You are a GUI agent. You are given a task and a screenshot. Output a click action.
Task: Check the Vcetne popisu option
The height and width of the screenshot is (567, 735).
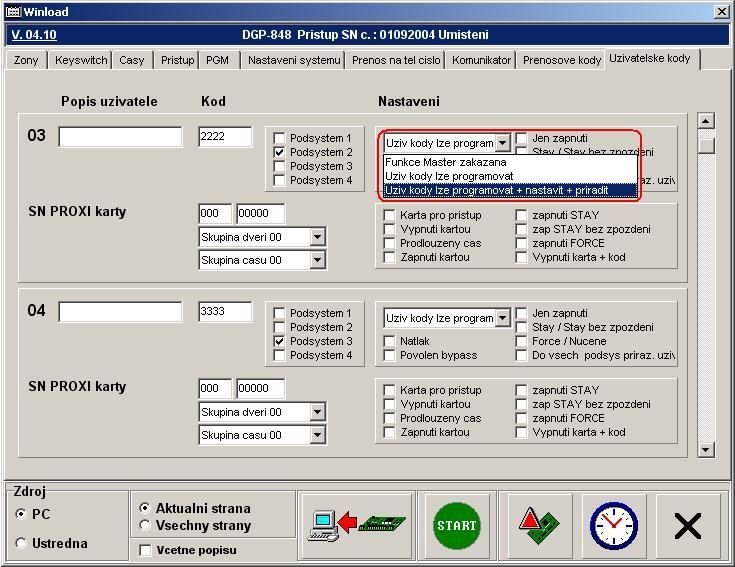[x=146, y=550]
